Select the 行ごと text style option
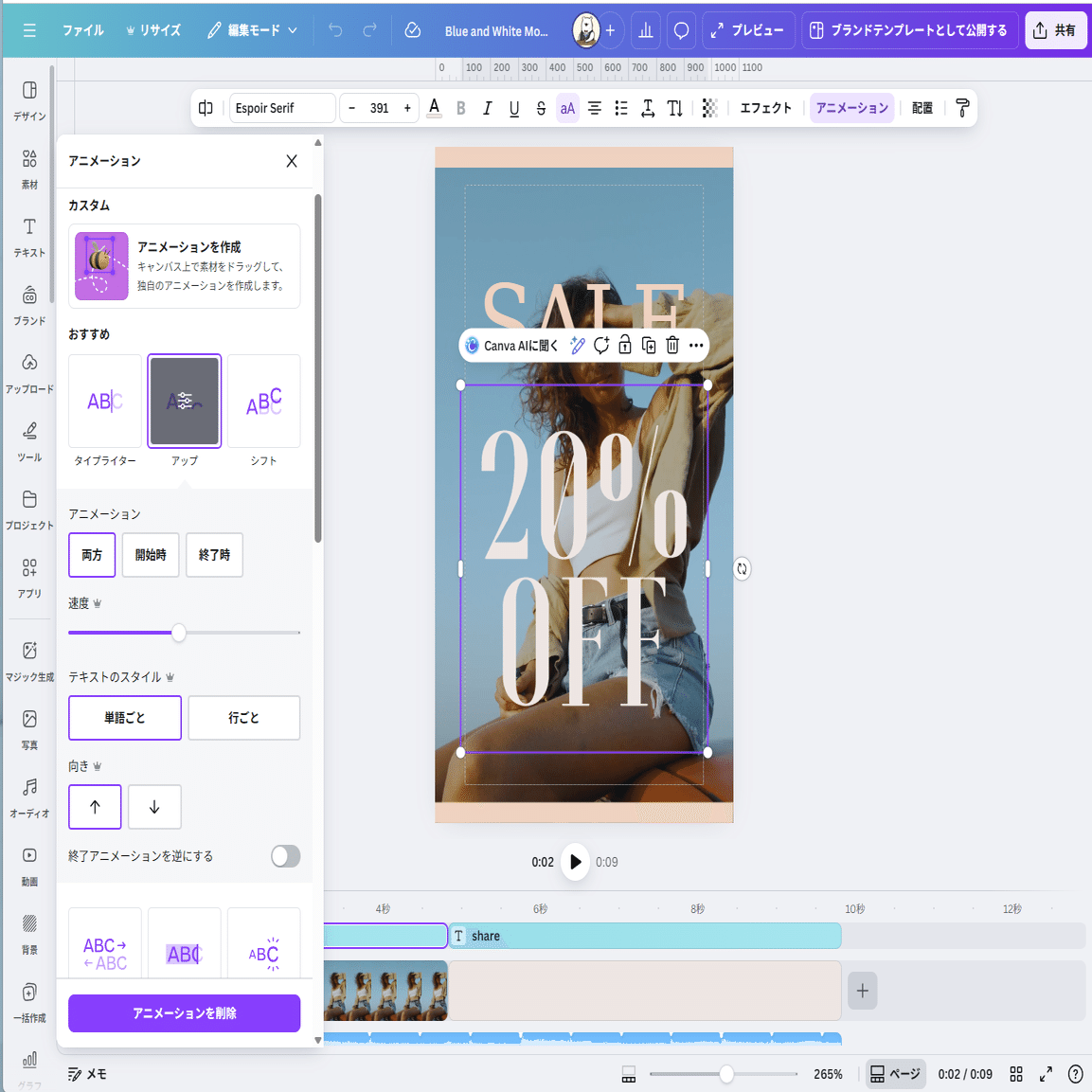This screenshot has width=1092, height=1092. click(x=243, y=717)
